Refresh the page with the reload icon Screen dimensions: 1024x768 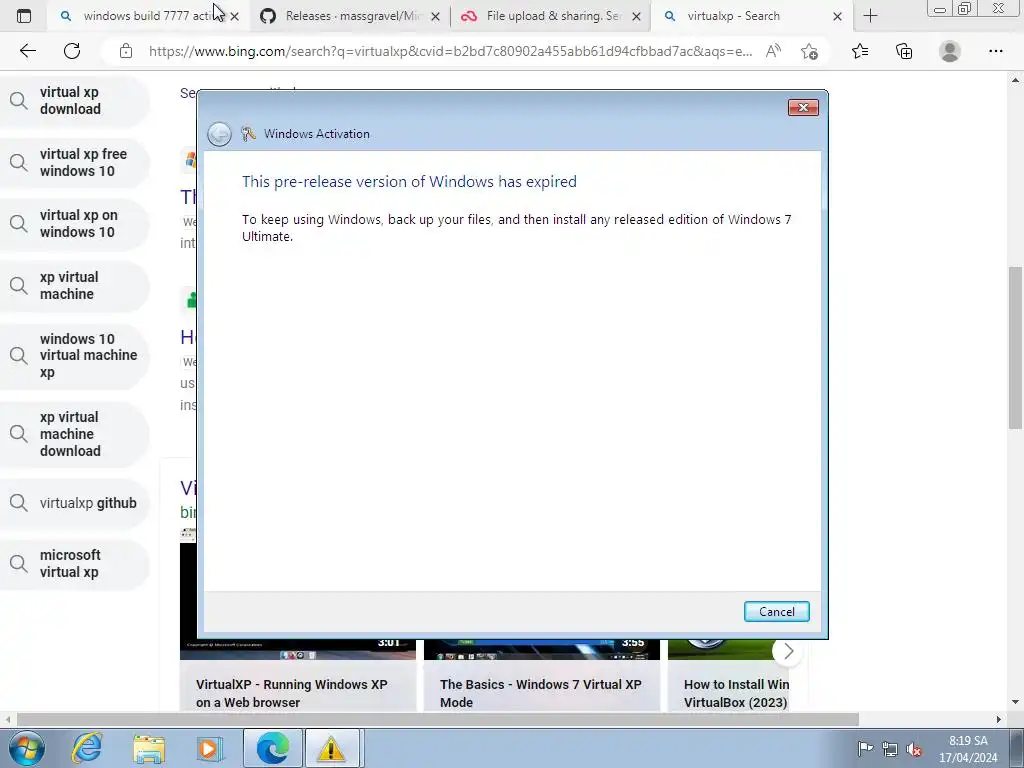[72, 51]
